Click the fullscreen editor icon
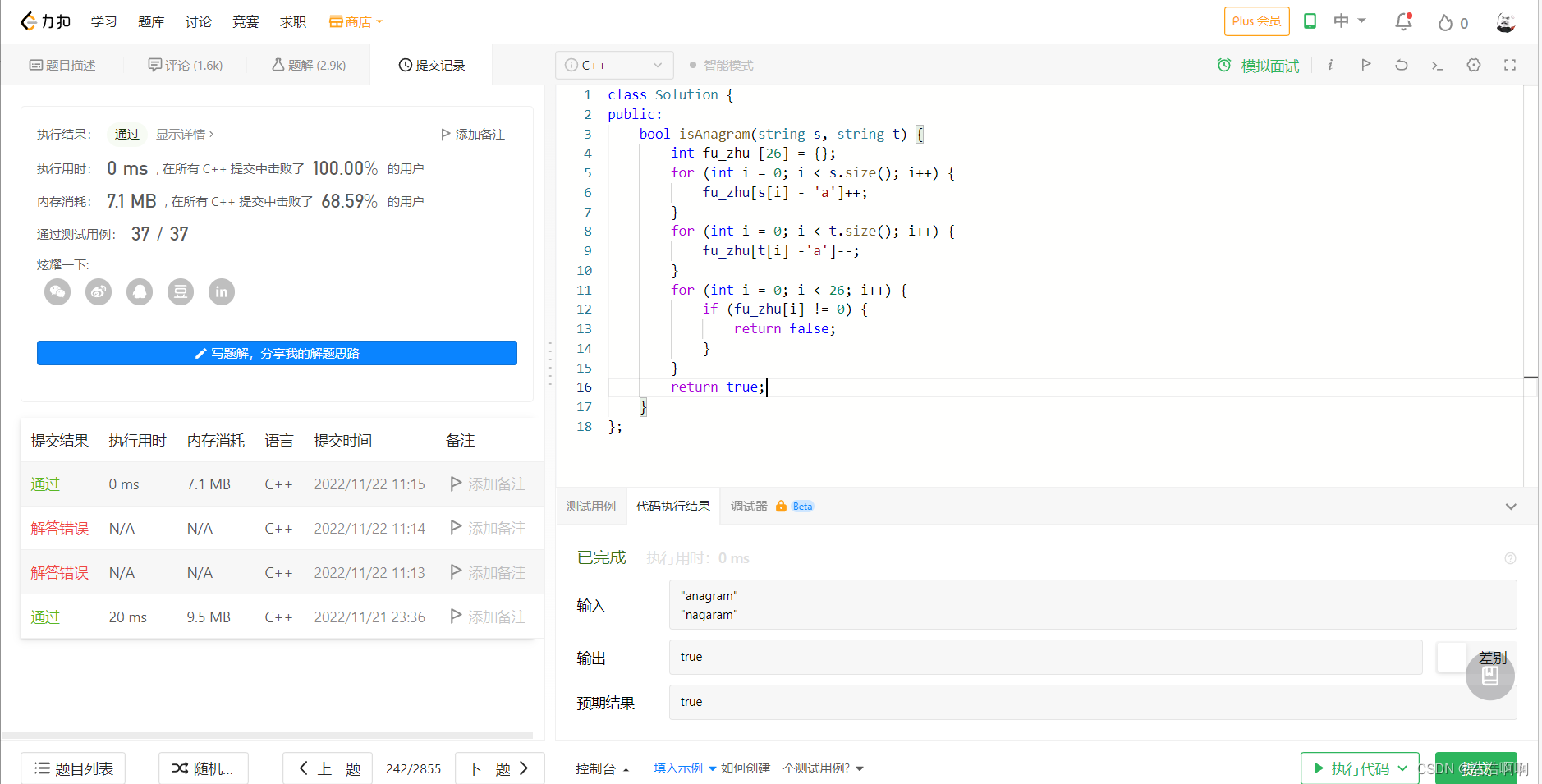 [1509, 65]
